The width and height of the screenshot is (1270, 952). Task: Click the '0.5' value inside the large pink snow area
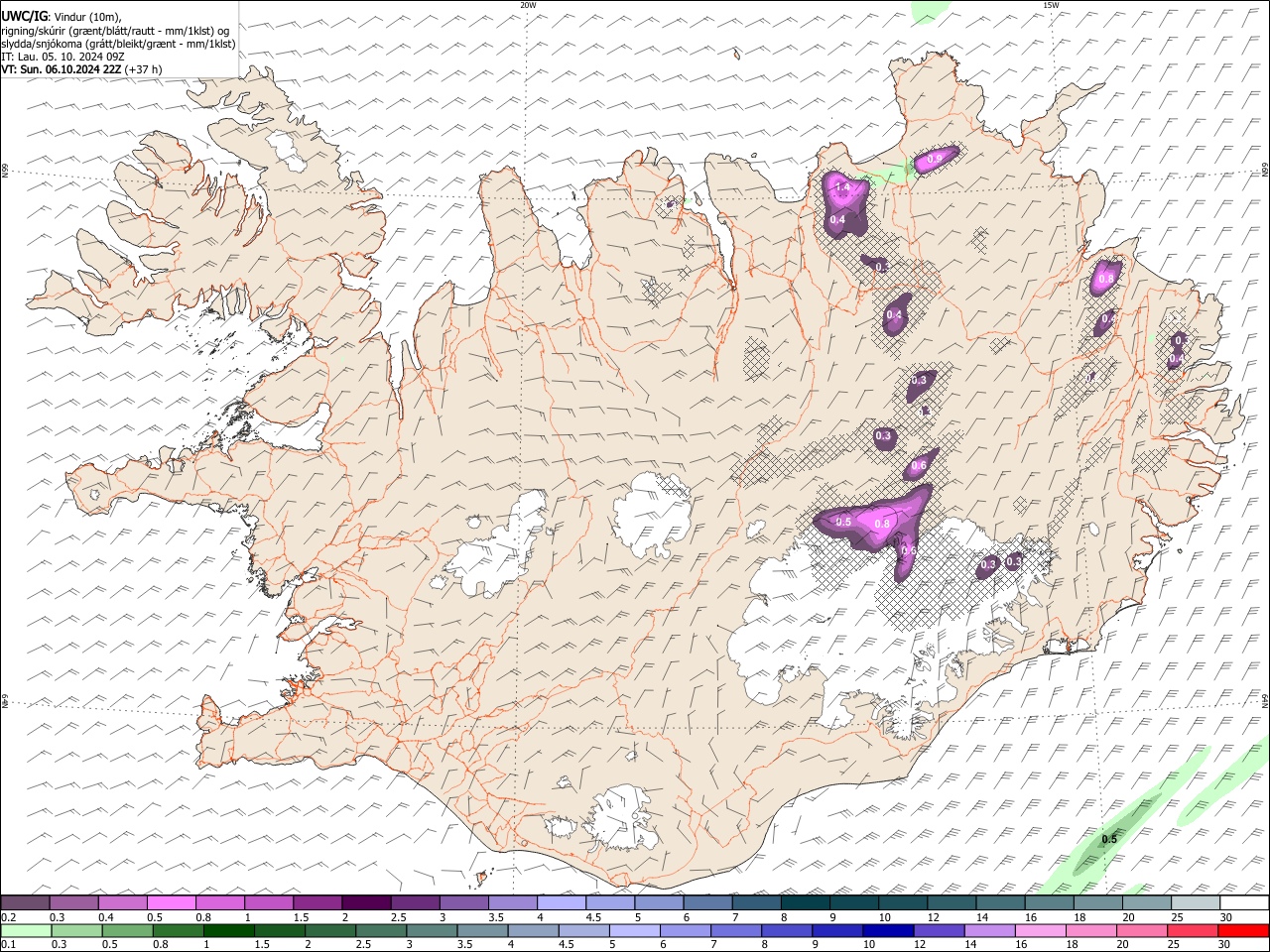pos(844,522)
